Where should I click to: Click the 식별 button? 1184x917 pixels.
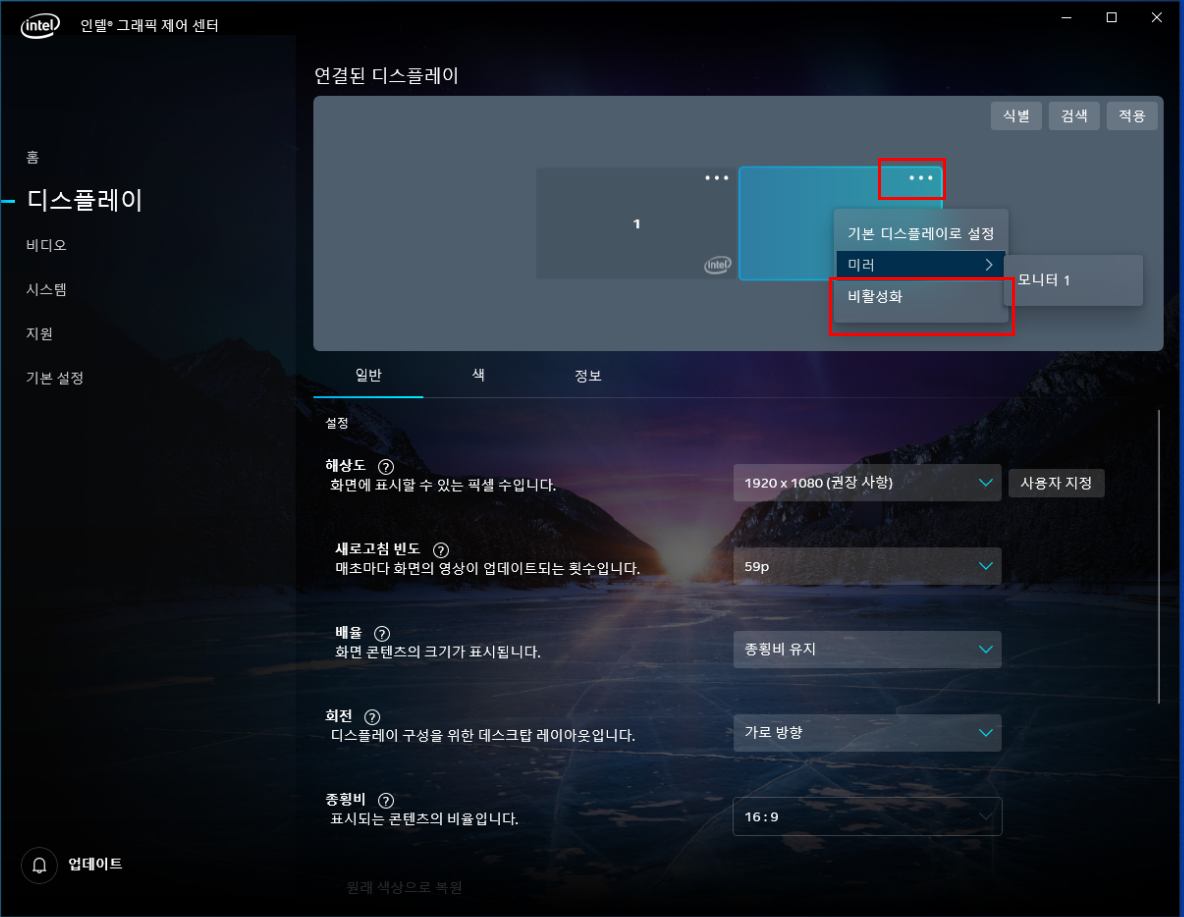1016,116
